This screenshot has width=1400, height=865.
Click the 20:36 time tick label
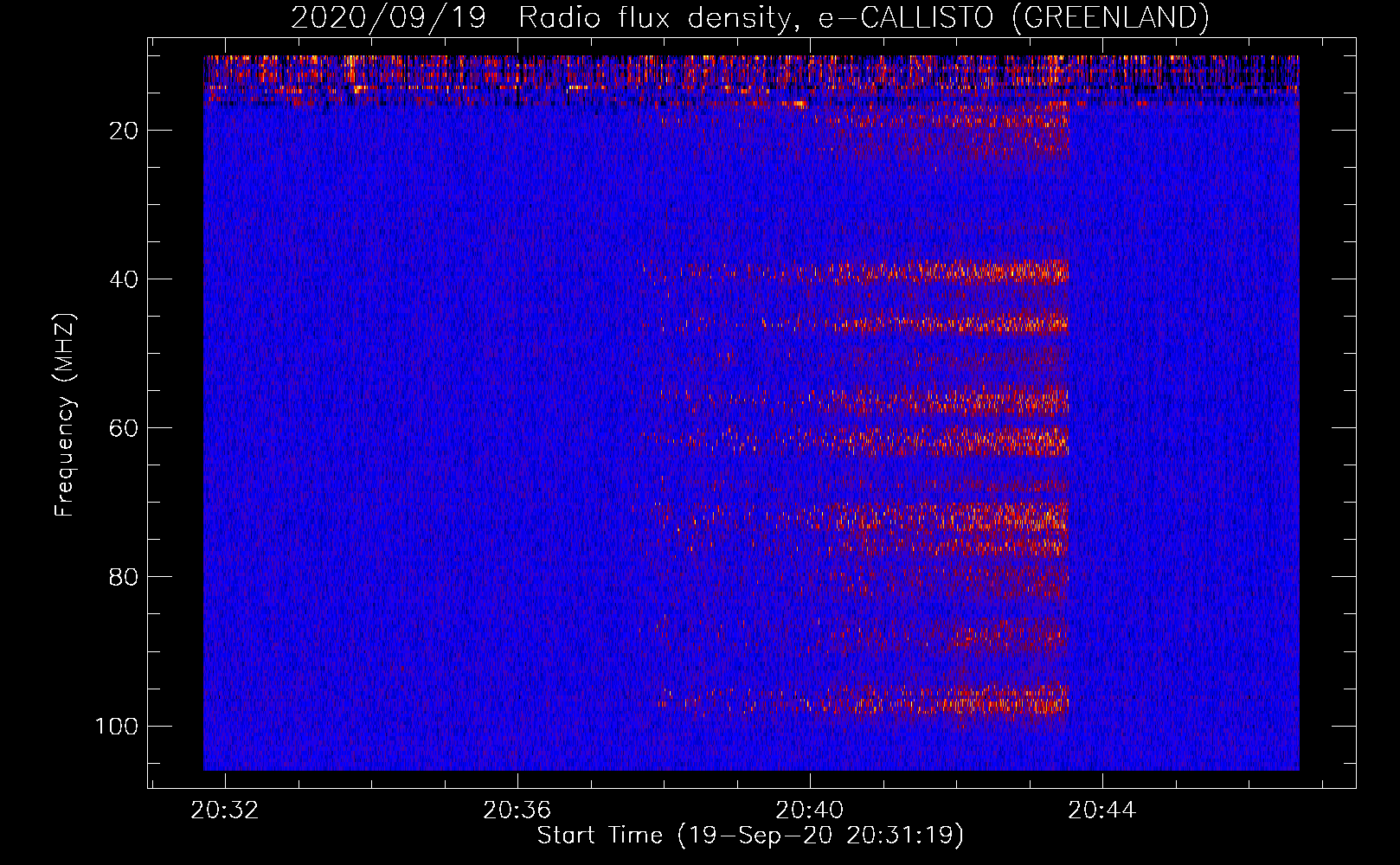tap(517, 811)
